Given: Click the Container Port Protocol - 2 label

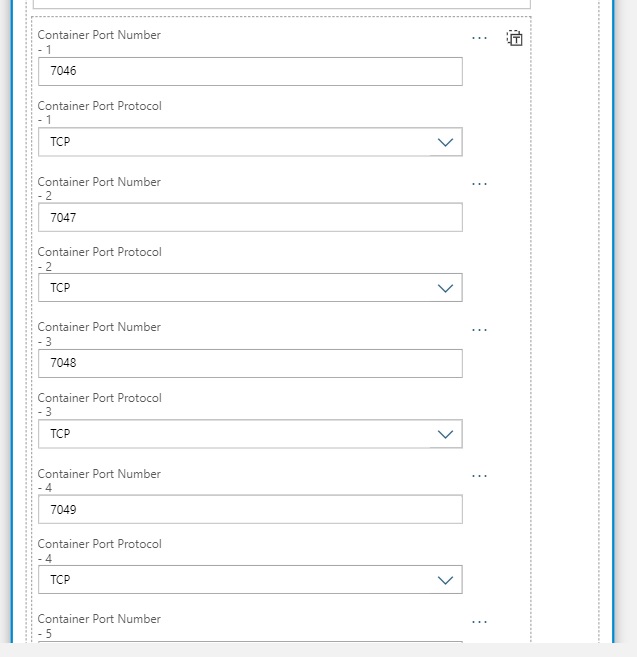Looking at the screenshot, I should click(99, 252).
